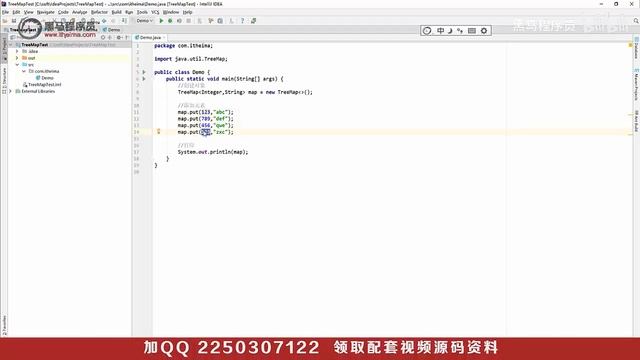Screen dimensions: 640x360
Task: Collapse the TreeMapTest project root node
Action: (11, 44)
